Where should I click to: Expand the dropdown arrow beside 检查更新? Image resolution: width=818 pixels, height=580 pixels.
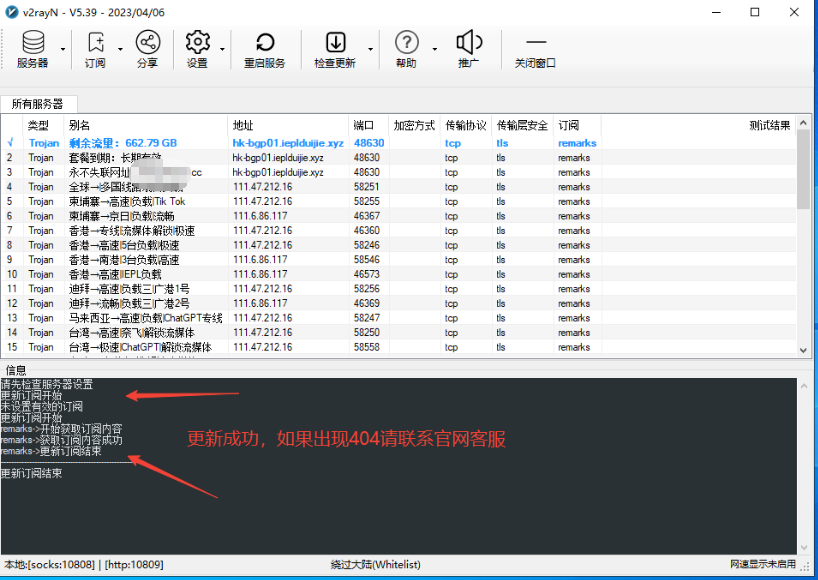pyautogui.click(x=370, y=49)
